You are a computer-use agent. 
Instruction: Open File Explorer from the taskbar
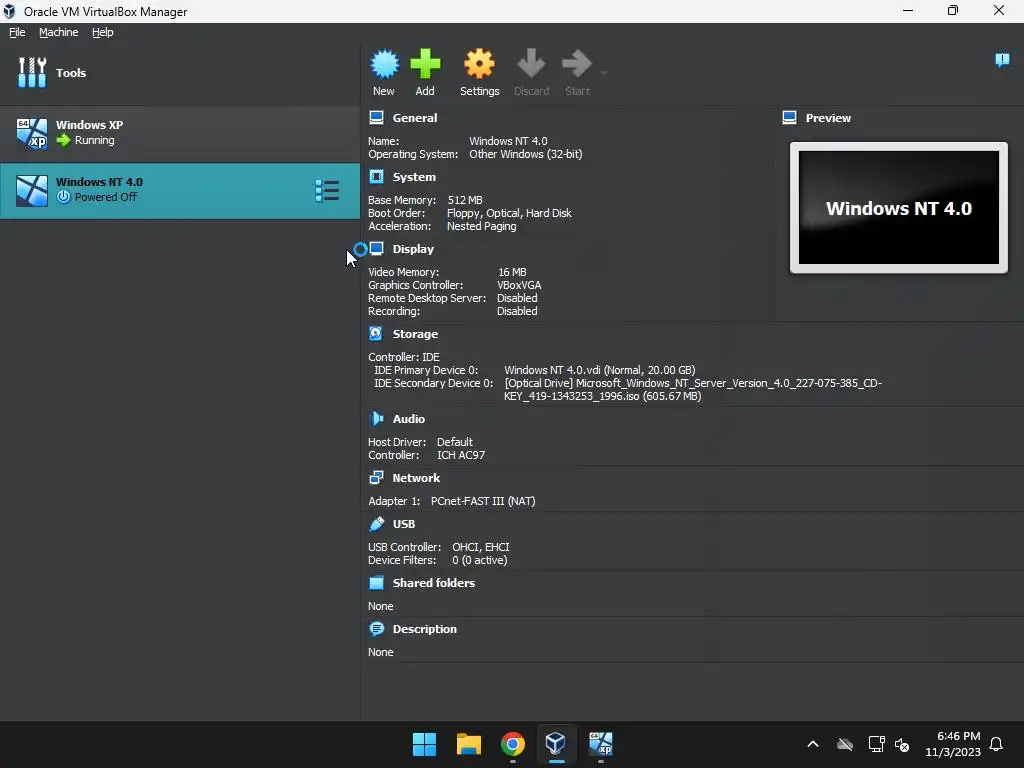(x=468, y=744)
